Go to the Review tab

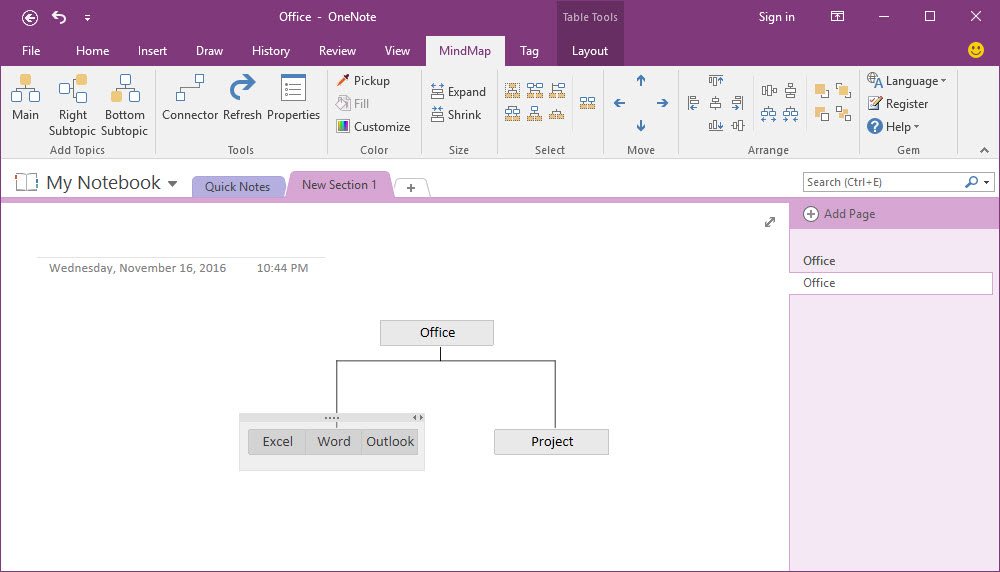click(337, 51)
